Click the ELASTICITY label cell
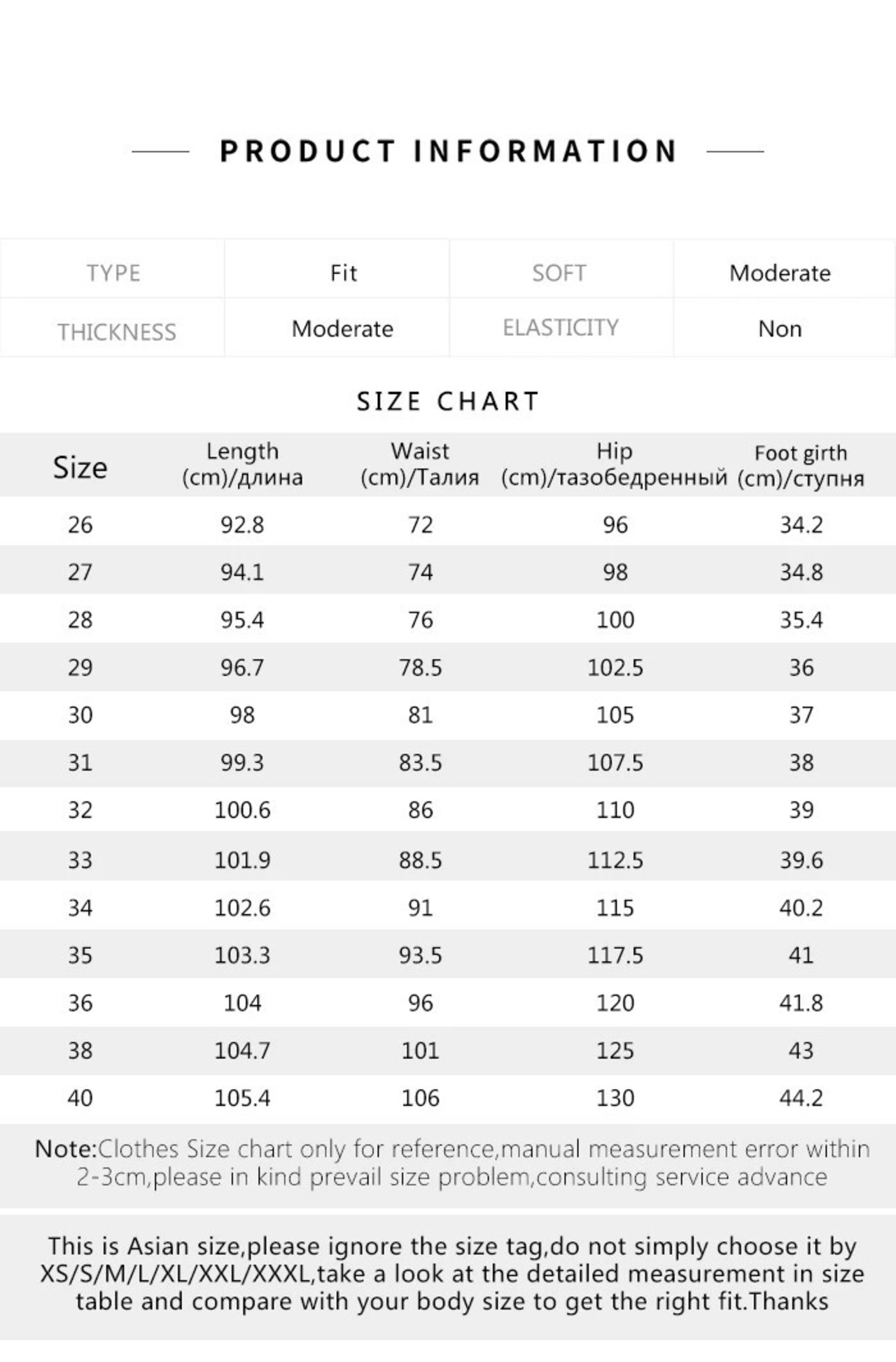Image resolution: width=896 pixels, height=1362 pixels. coord(561,328)
